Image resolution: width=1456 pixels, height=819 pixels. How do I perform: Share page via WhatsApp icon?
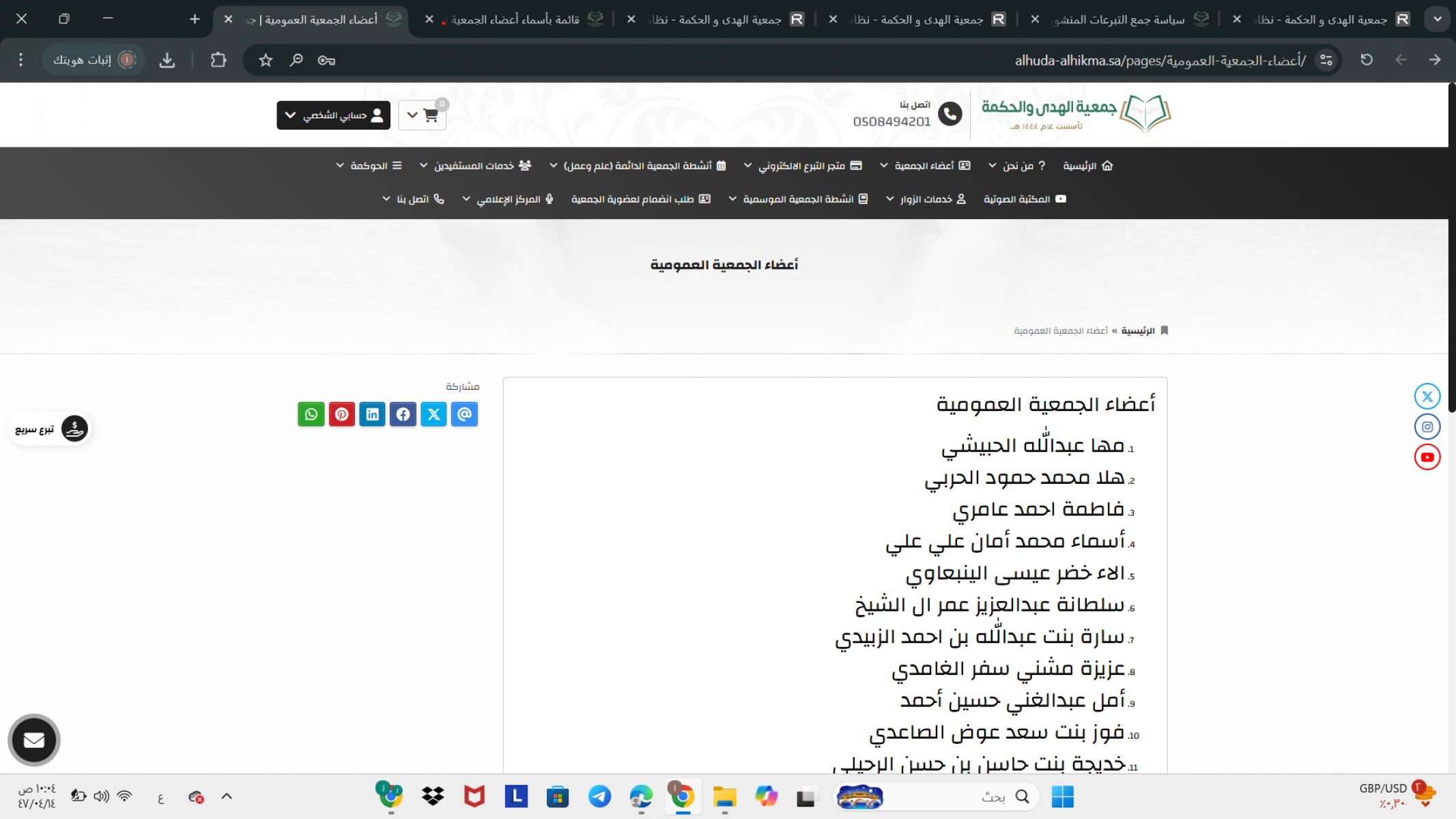[x=311, y=414]
